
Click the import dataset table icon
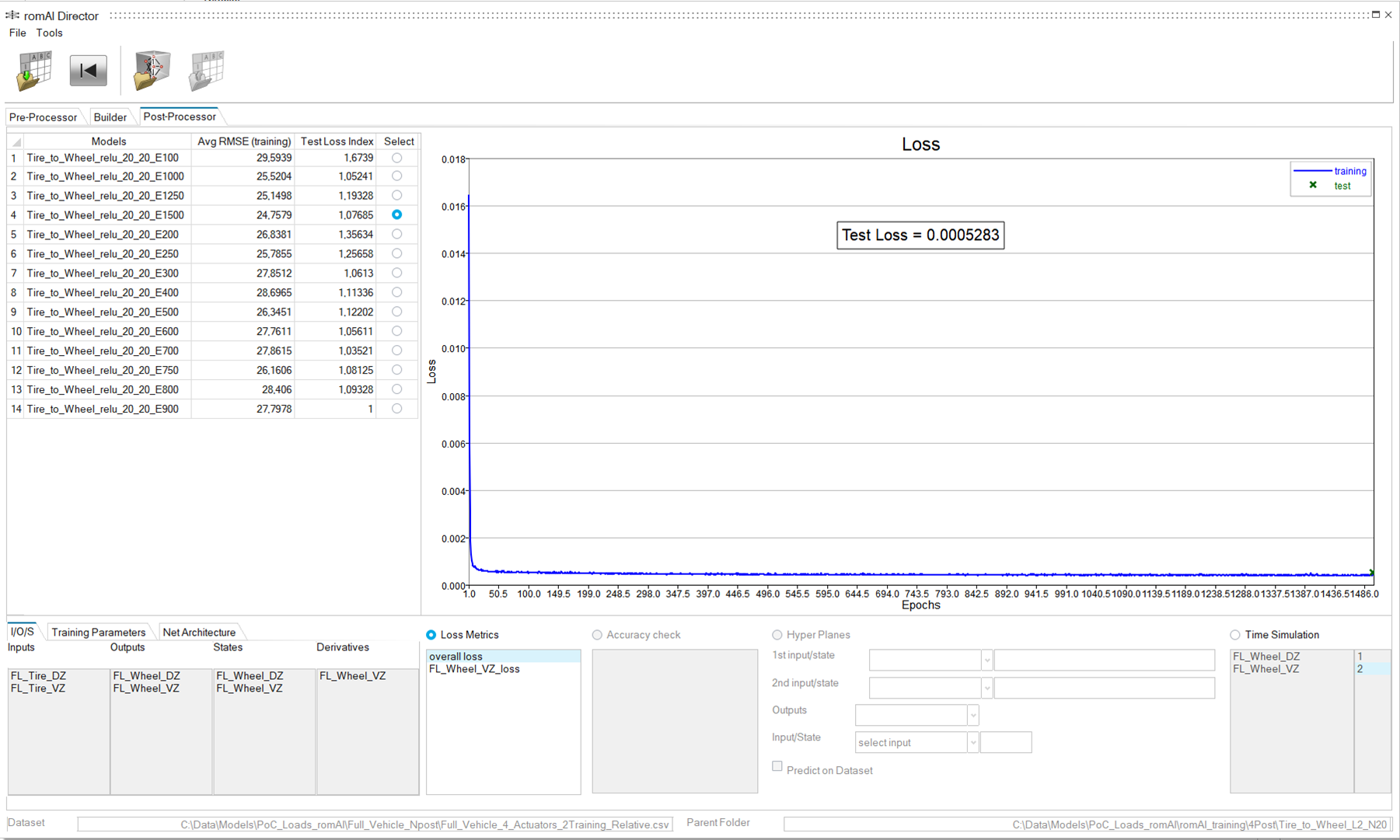click(x=34, y=71)
